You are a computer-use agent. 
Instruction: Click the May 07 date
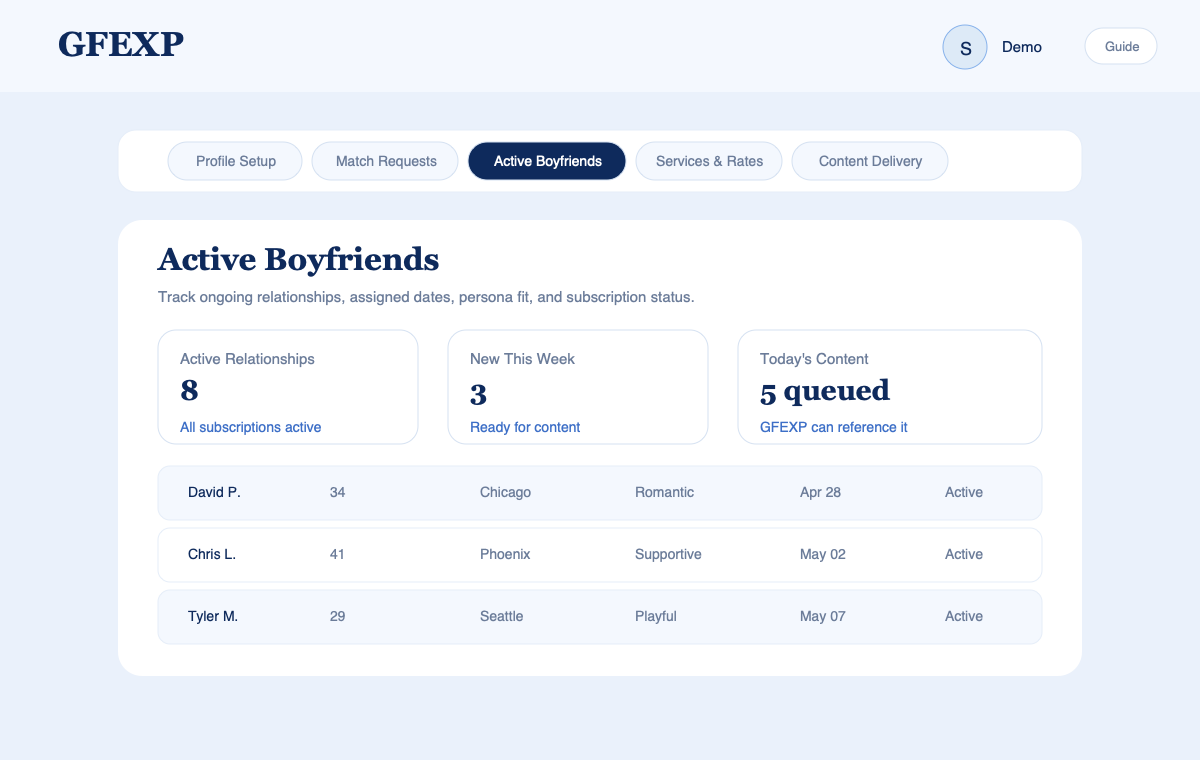pos(823,616)
